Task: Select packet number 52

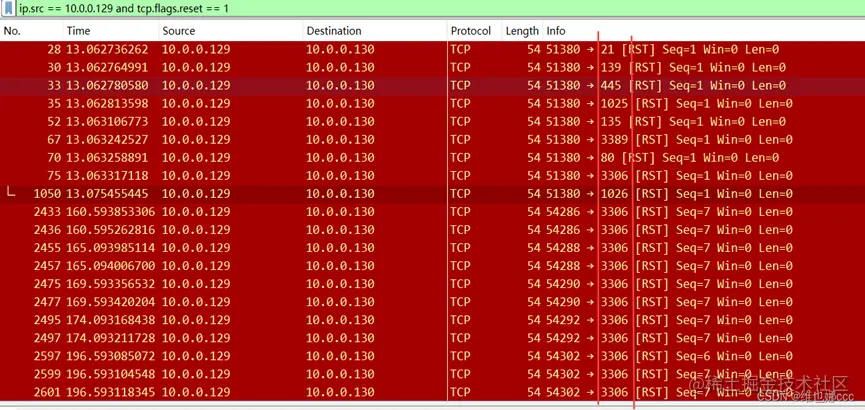Action: click(x=432, y=121)
